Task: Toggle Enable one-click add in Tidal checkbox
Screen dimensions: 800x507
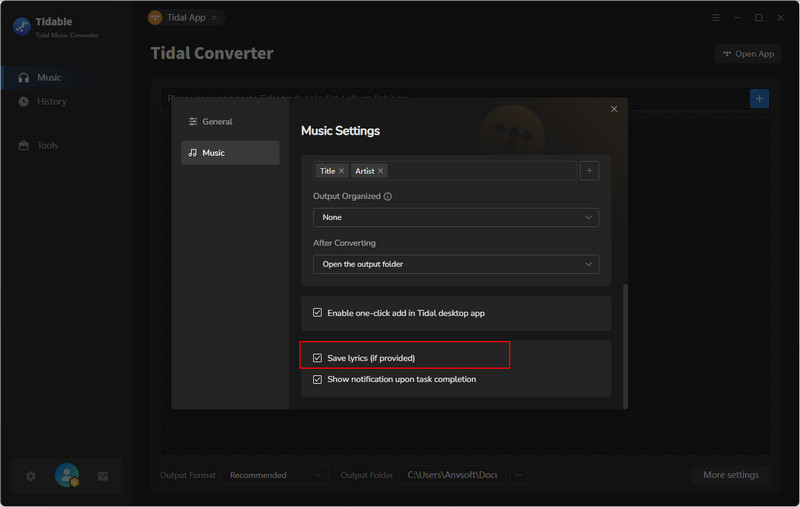Action: point(317,313)
